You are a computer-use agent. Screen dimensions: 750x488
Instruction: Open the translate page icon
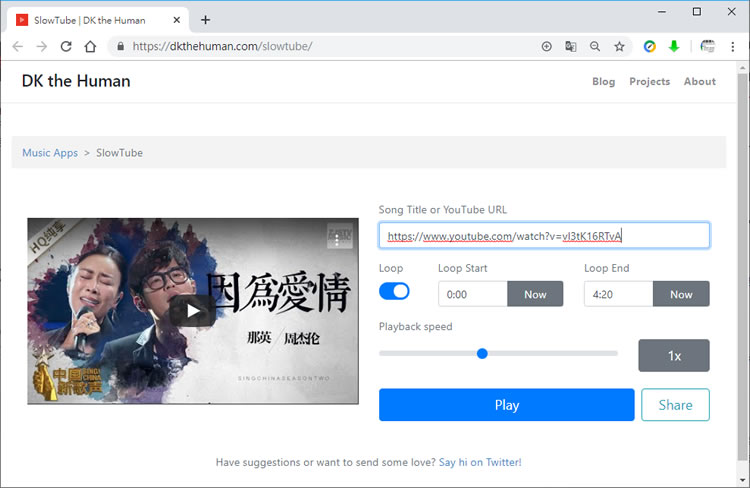(x=570, y=46)
